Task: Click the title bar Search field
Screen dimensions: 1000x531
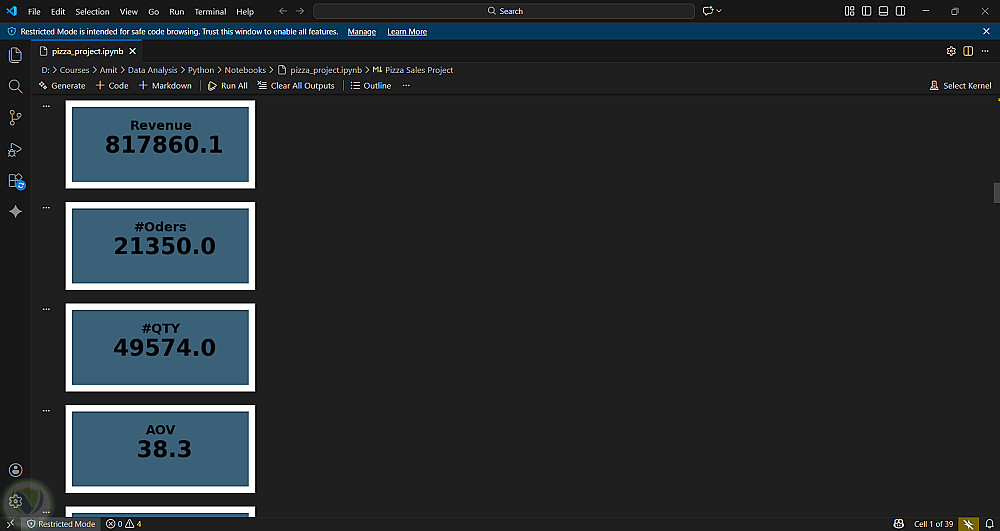Action: [504, 11]
